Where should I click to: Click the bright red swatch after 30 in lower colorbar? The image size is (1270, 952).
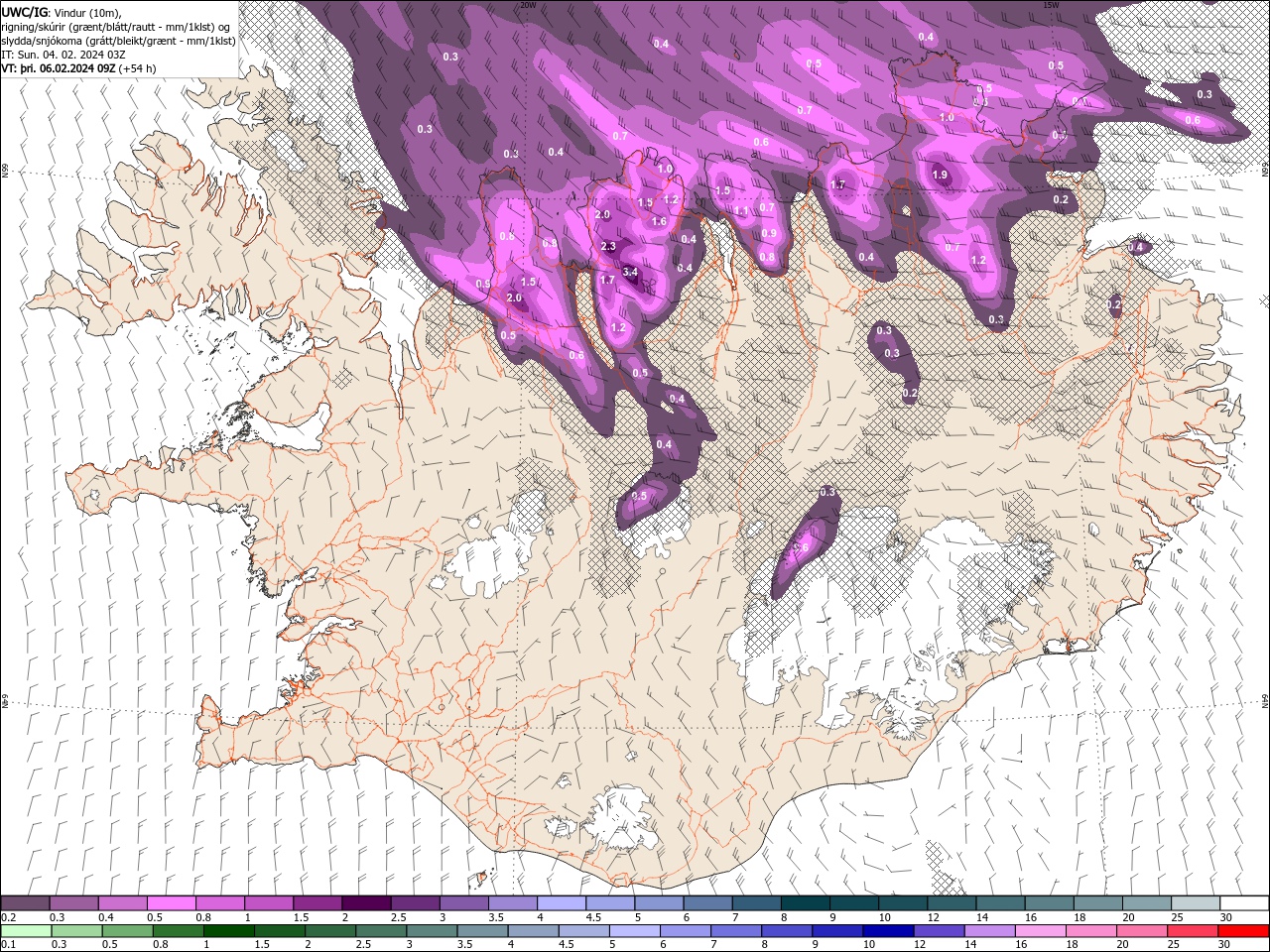click(x=1243, y=931)
